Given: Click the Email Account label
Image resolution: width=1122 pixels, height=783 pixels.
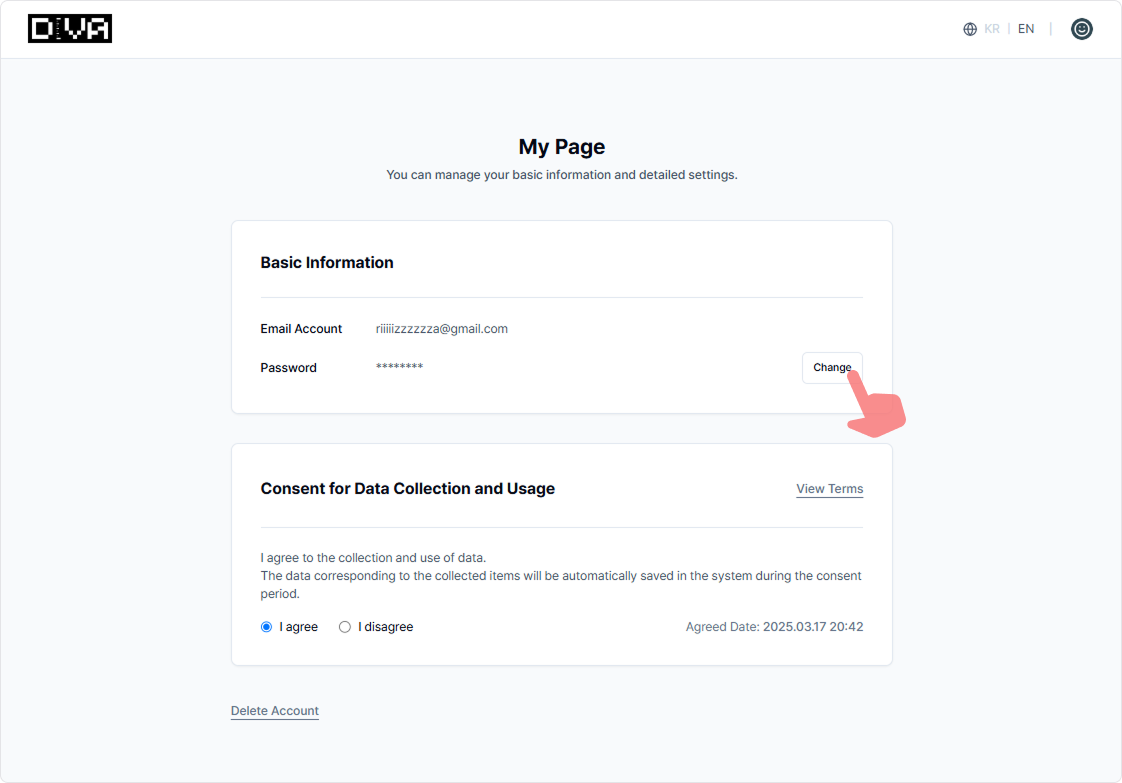Looking at the screenshot, I should click(301, 329).
